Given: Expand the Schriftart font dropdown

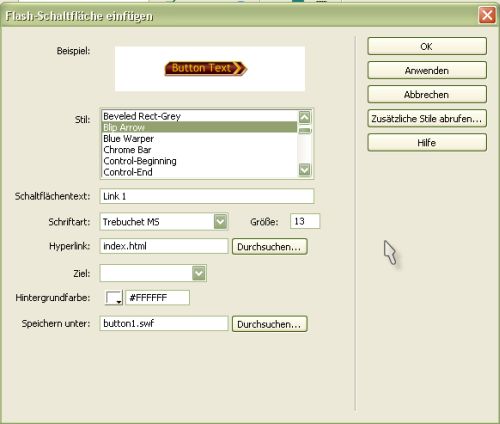Looking at the screenshot, I should tap(221, 221).
